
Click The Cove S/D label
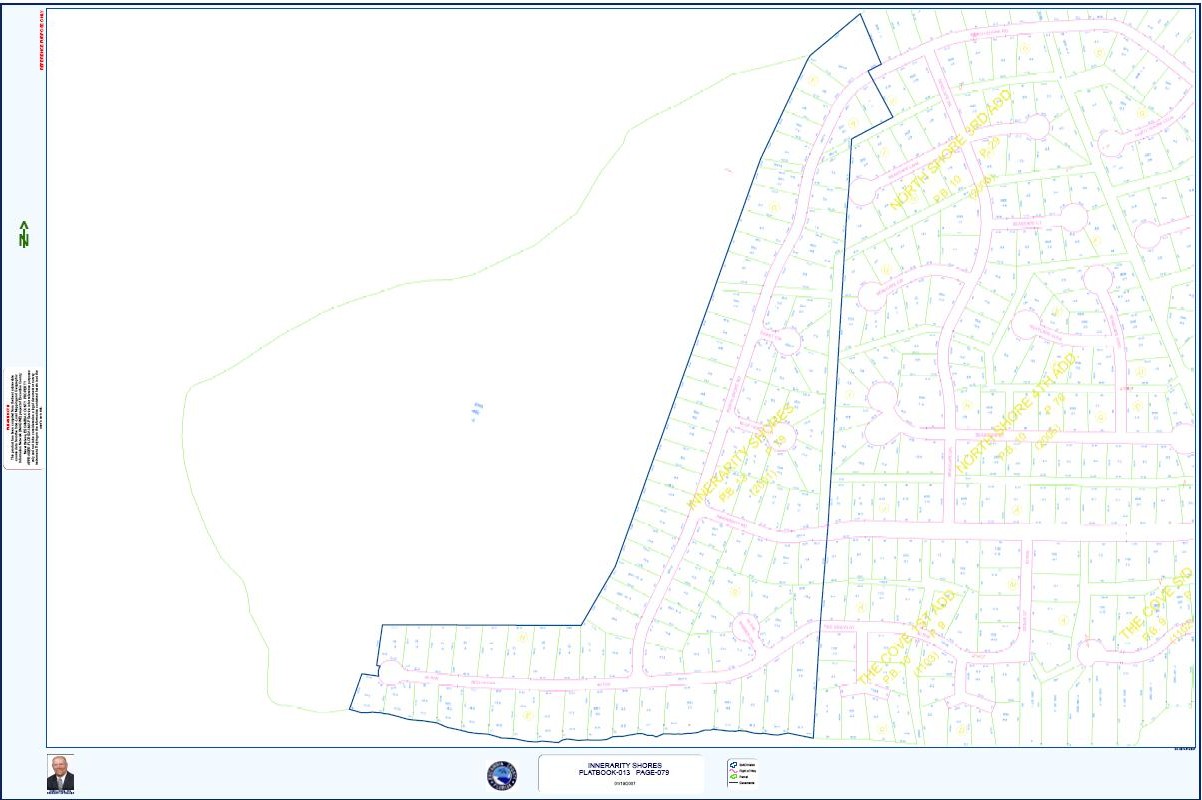1157,605
